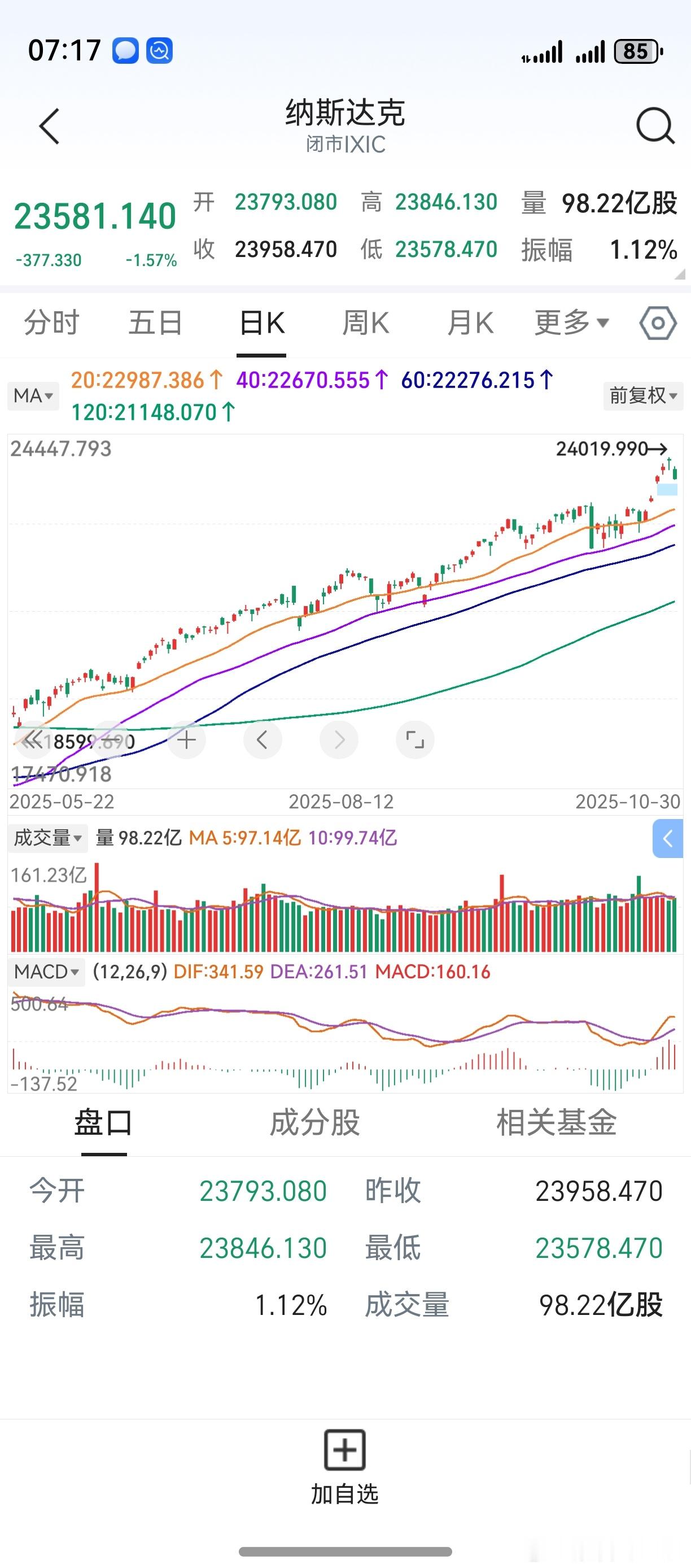Pan the chart right with the arrow
Viewport: 691px width, 1568px height.
[339, 740]
